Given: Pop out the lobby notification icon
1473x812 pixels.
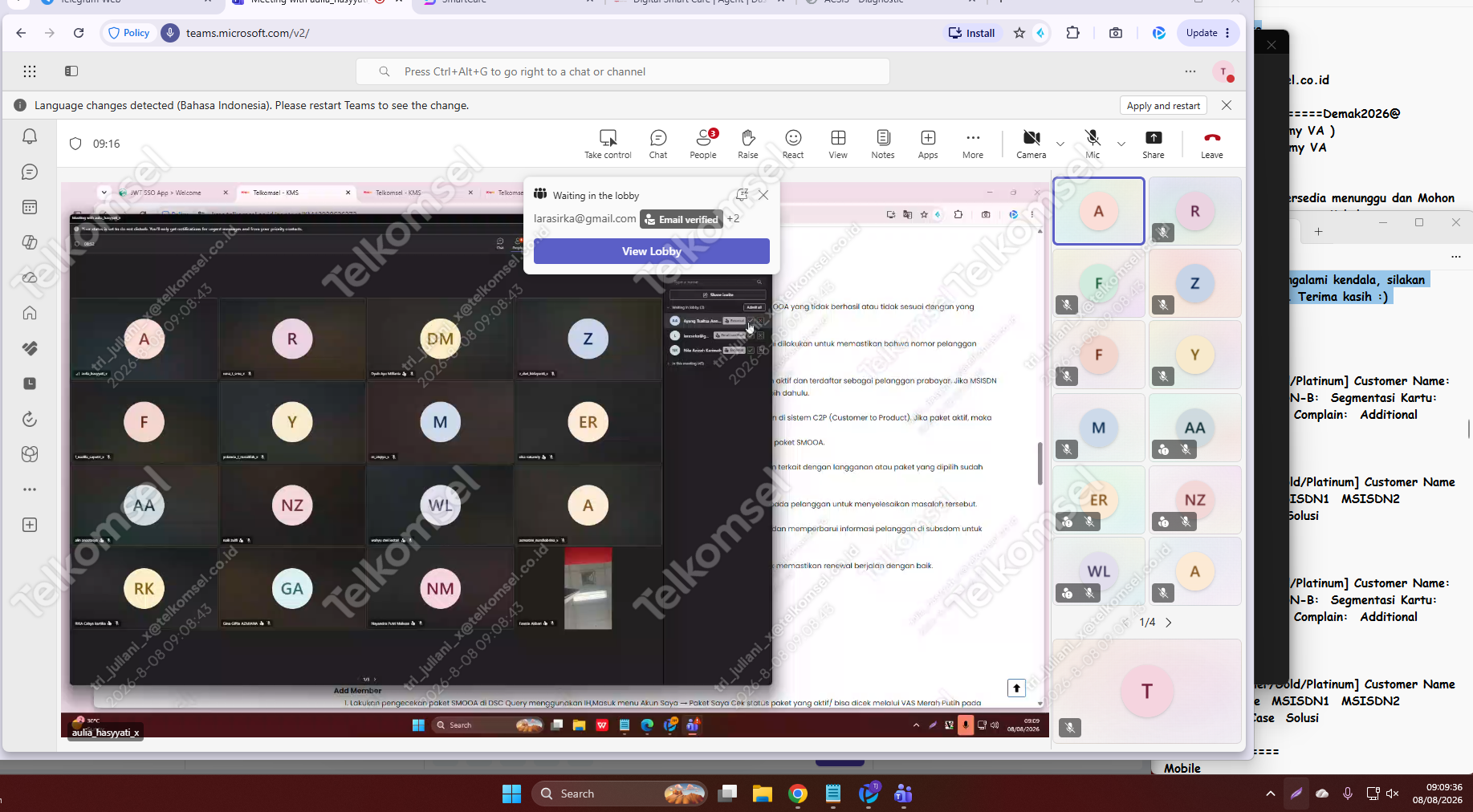Looking at the screenshot, I should (742, 195).
